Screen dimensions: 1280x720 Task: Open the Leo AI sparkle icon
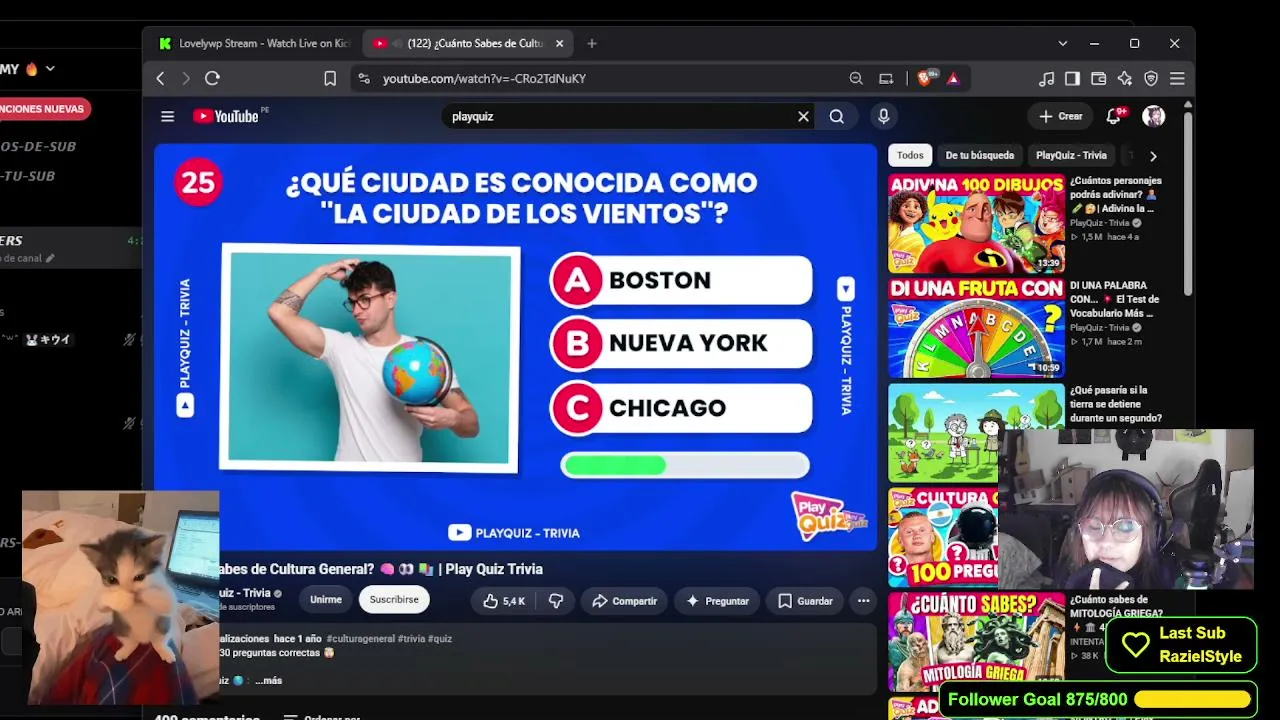1125,78
